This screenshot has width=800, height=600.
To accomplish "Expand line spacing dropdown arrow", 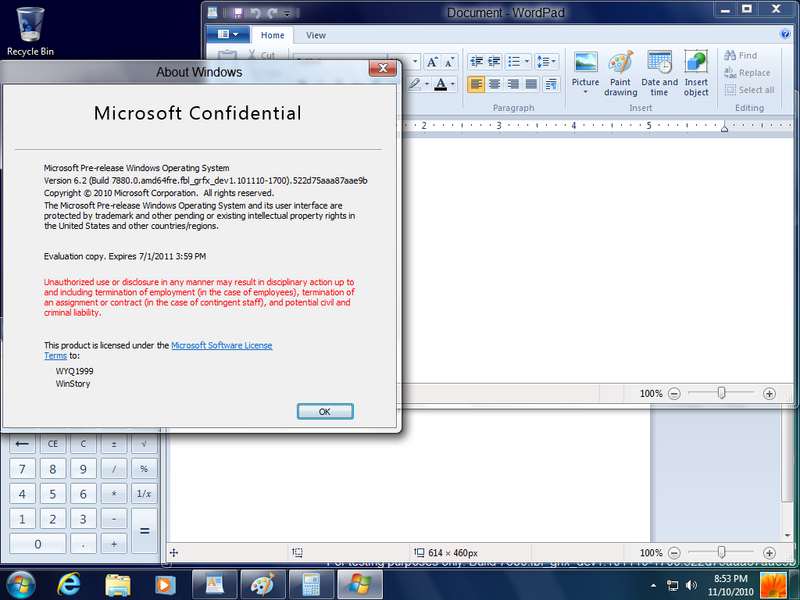I will (555, 62).
